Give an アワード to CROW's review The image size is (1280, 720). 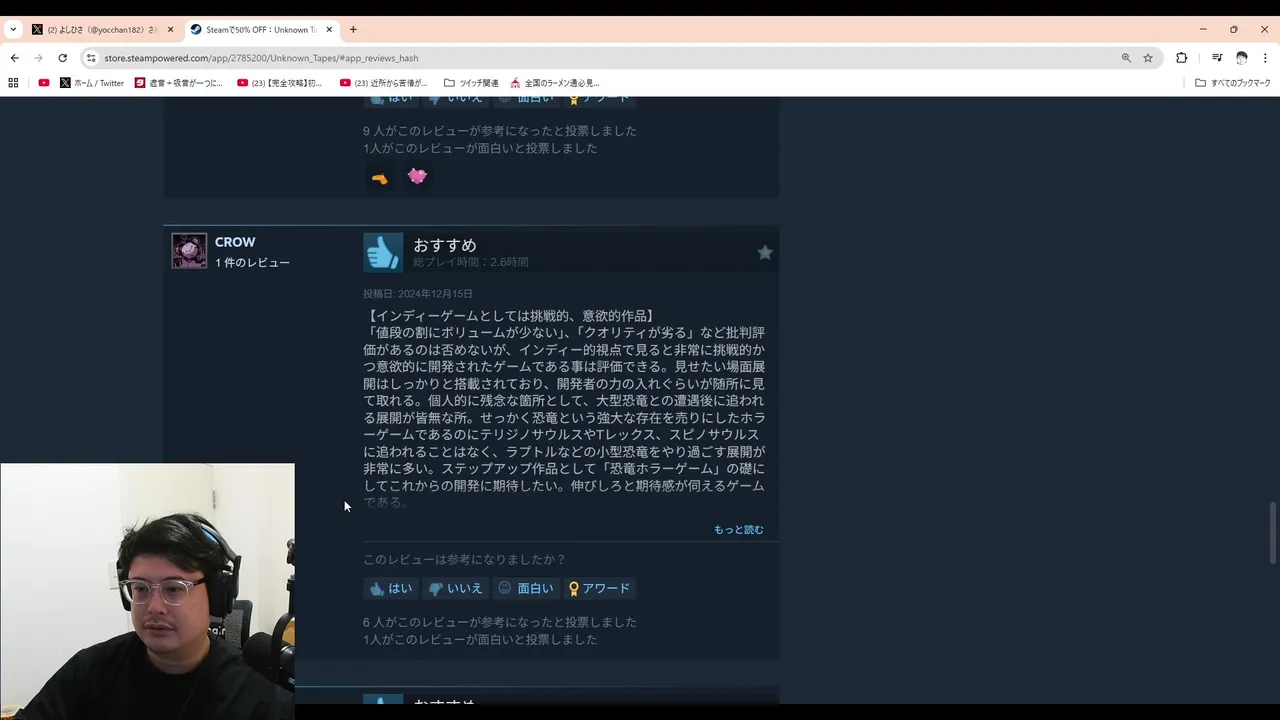[x=598, y=588]
